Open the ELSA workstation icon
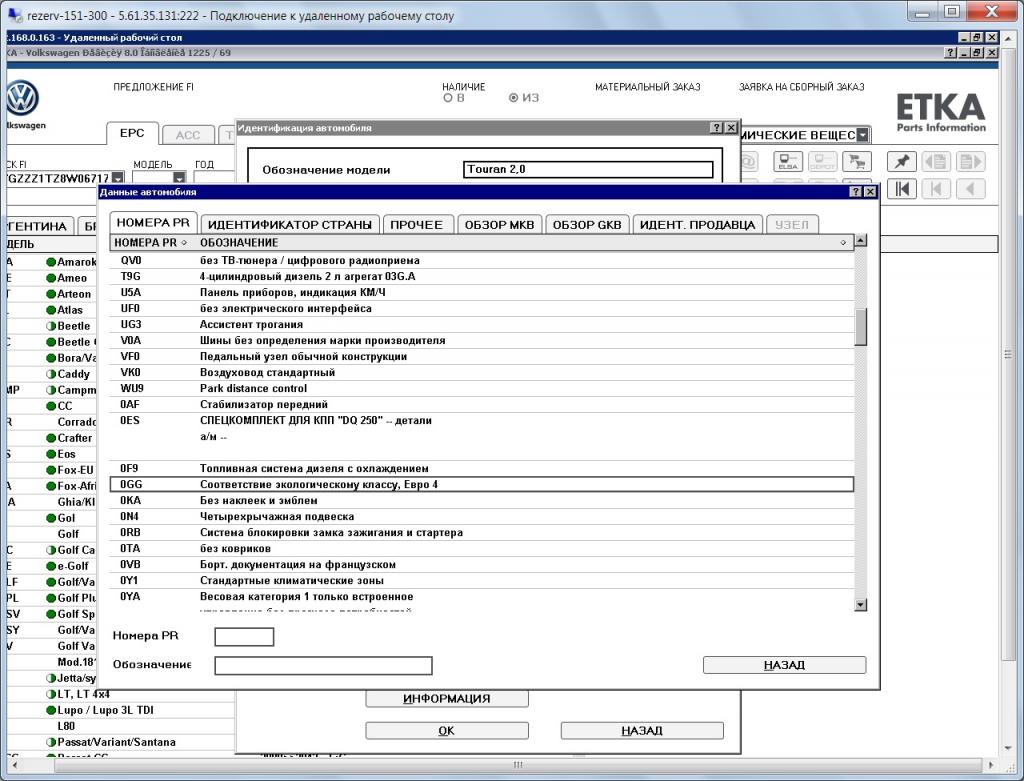Screen dimensions: 1024x781 (x=788, y=161)
